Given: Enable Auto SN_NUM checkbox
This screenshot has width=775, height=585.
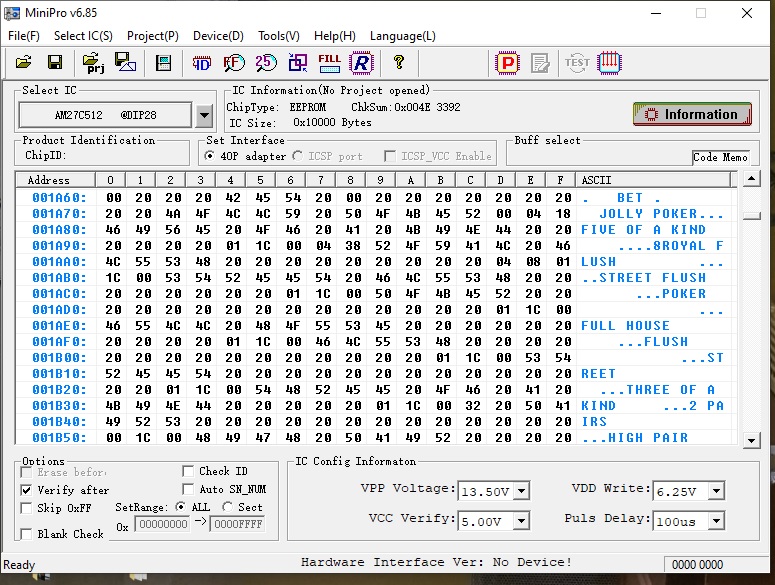Looking at the screenshot, I should coord(188,489).
